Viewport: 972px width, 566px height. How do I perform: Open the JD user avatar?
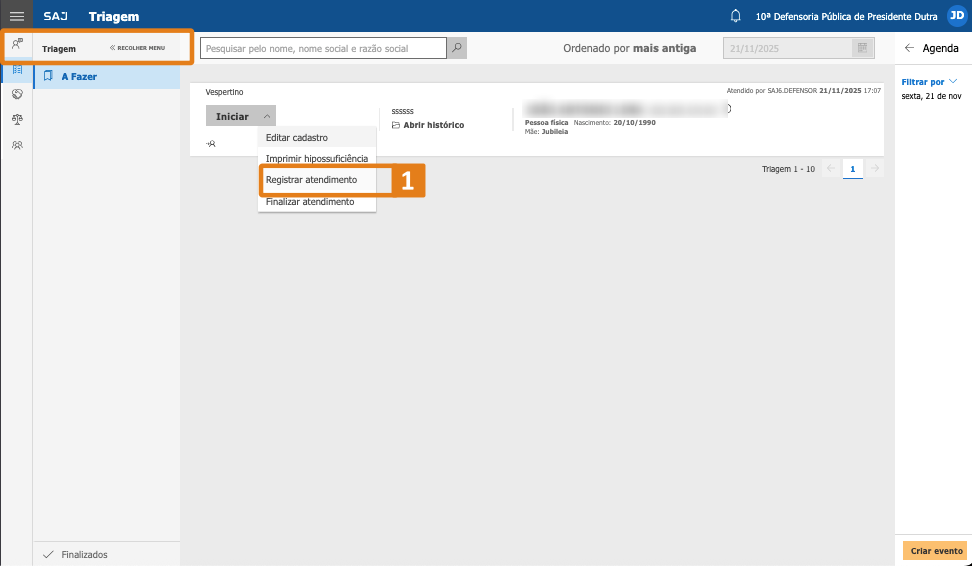point(956,16)
